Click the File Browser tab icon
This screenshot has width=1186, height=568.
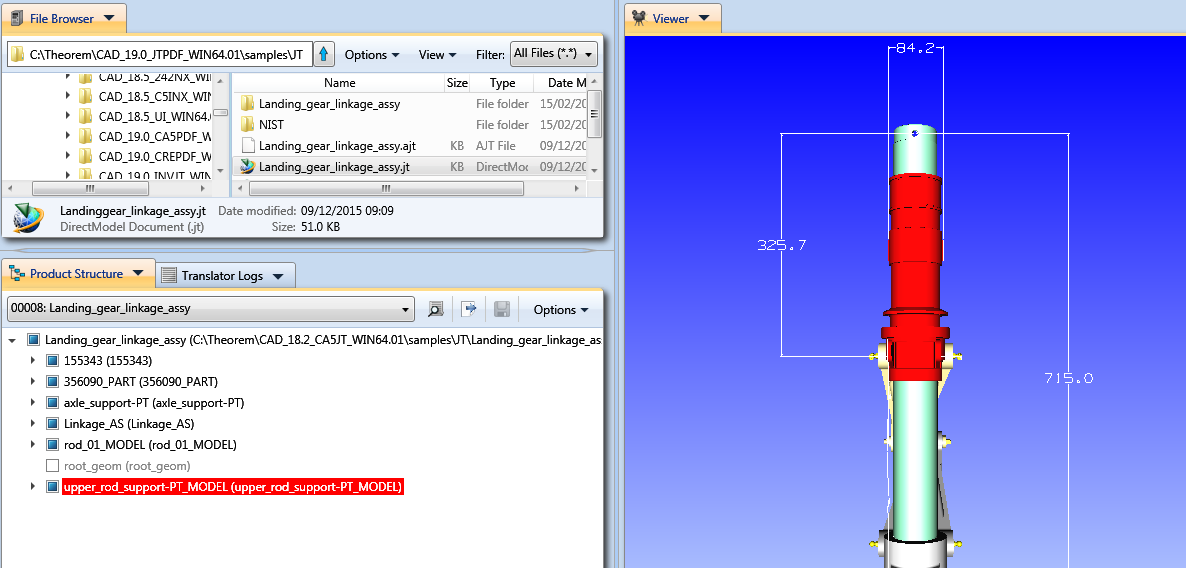17,17
